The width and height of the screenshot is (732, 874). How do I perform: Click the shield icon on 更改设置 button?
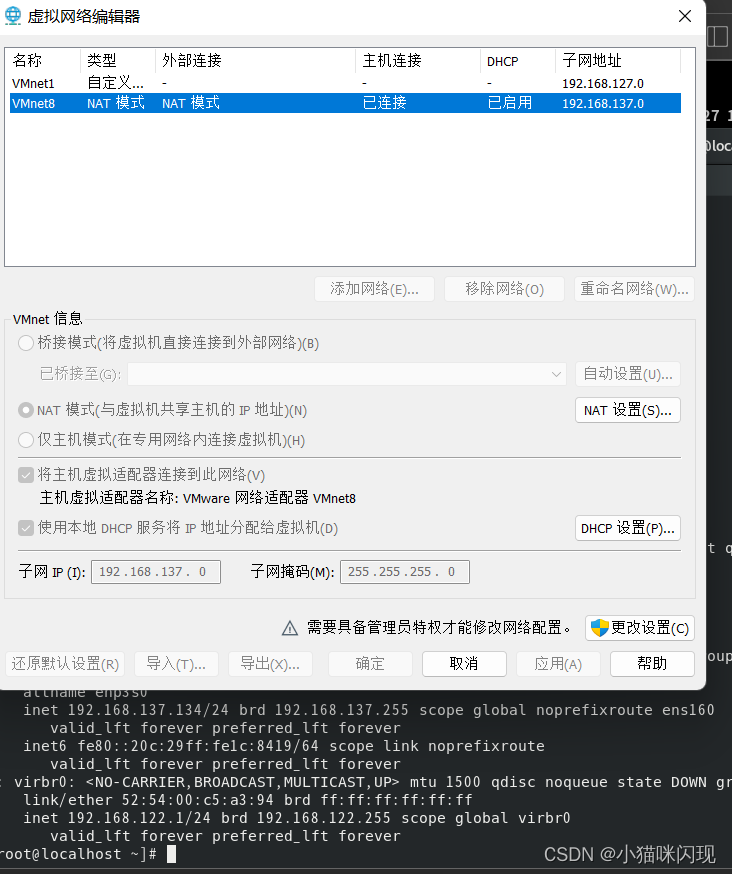coord(599,628)
